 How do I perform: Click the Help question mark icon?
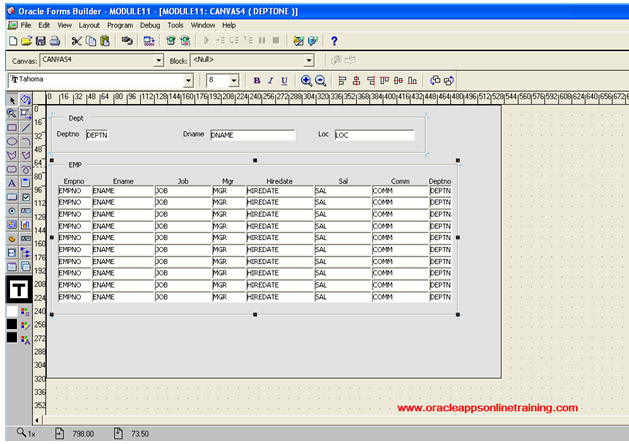click(334, 41)
